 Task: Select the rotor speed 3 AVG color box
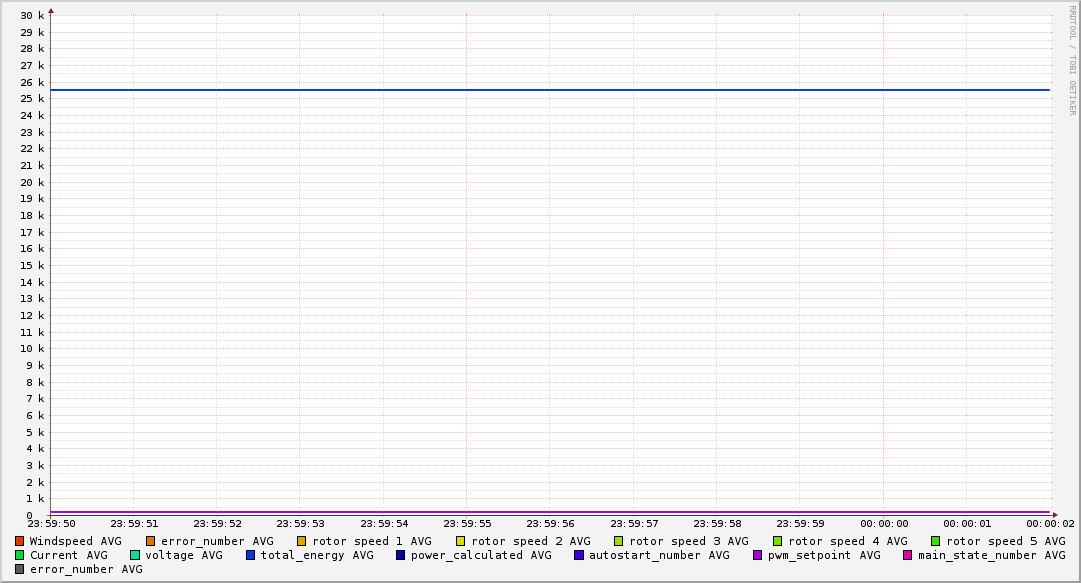pos(619,541)
